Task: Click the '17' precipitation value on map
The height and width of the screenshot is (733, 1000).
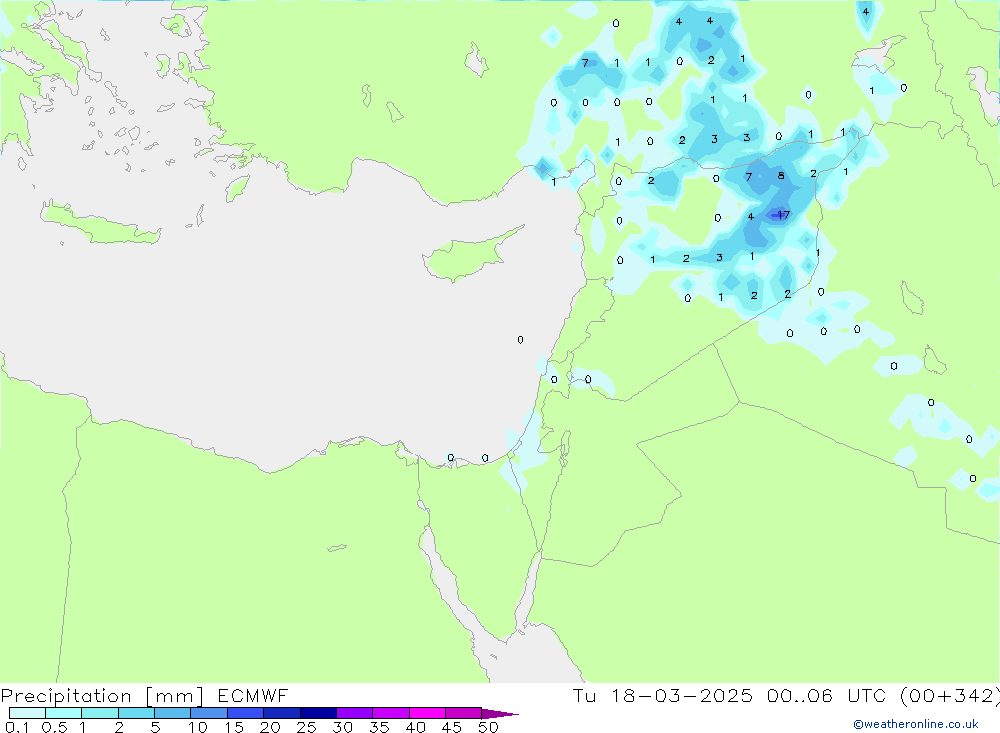Action: coord(783,215)
